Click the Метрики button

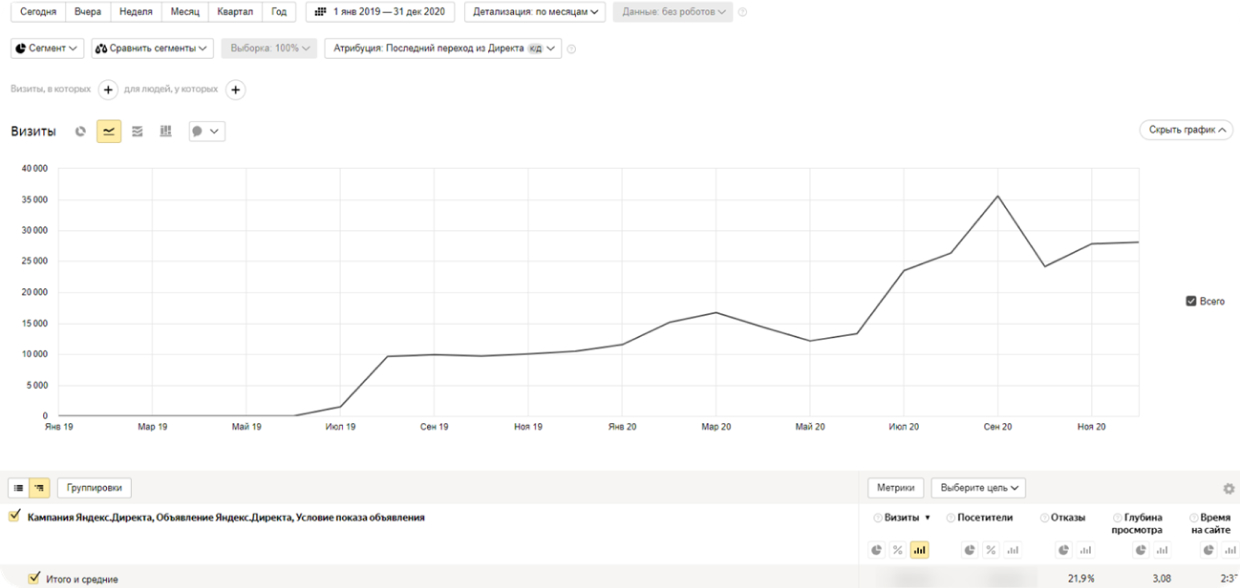click(x=896, y=488)
